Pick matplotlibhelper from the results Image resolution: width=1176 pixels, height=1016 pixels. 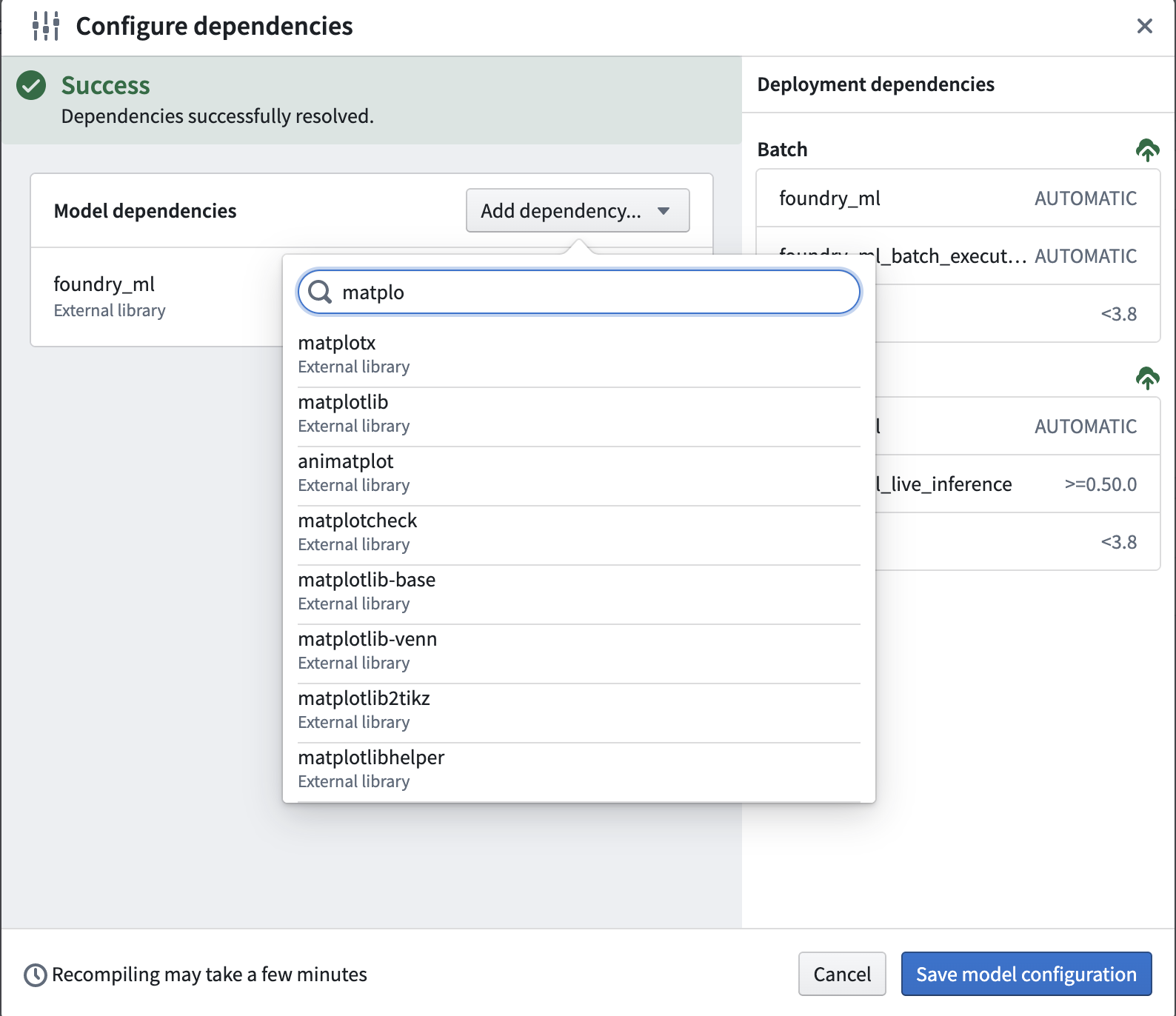tap(579, 769)
